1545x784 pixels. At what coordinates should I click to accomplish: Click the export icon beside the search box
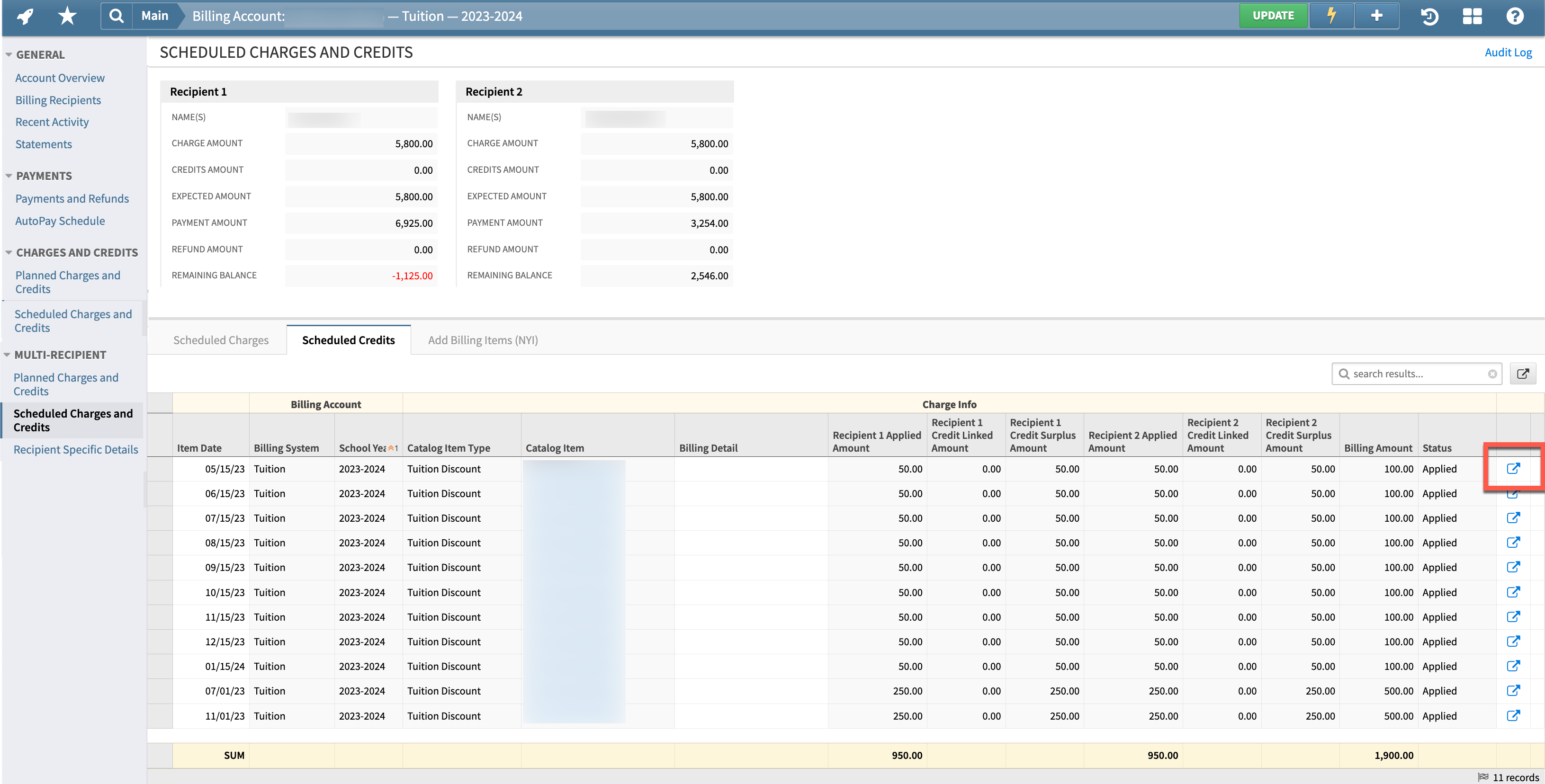[1523, 374]
